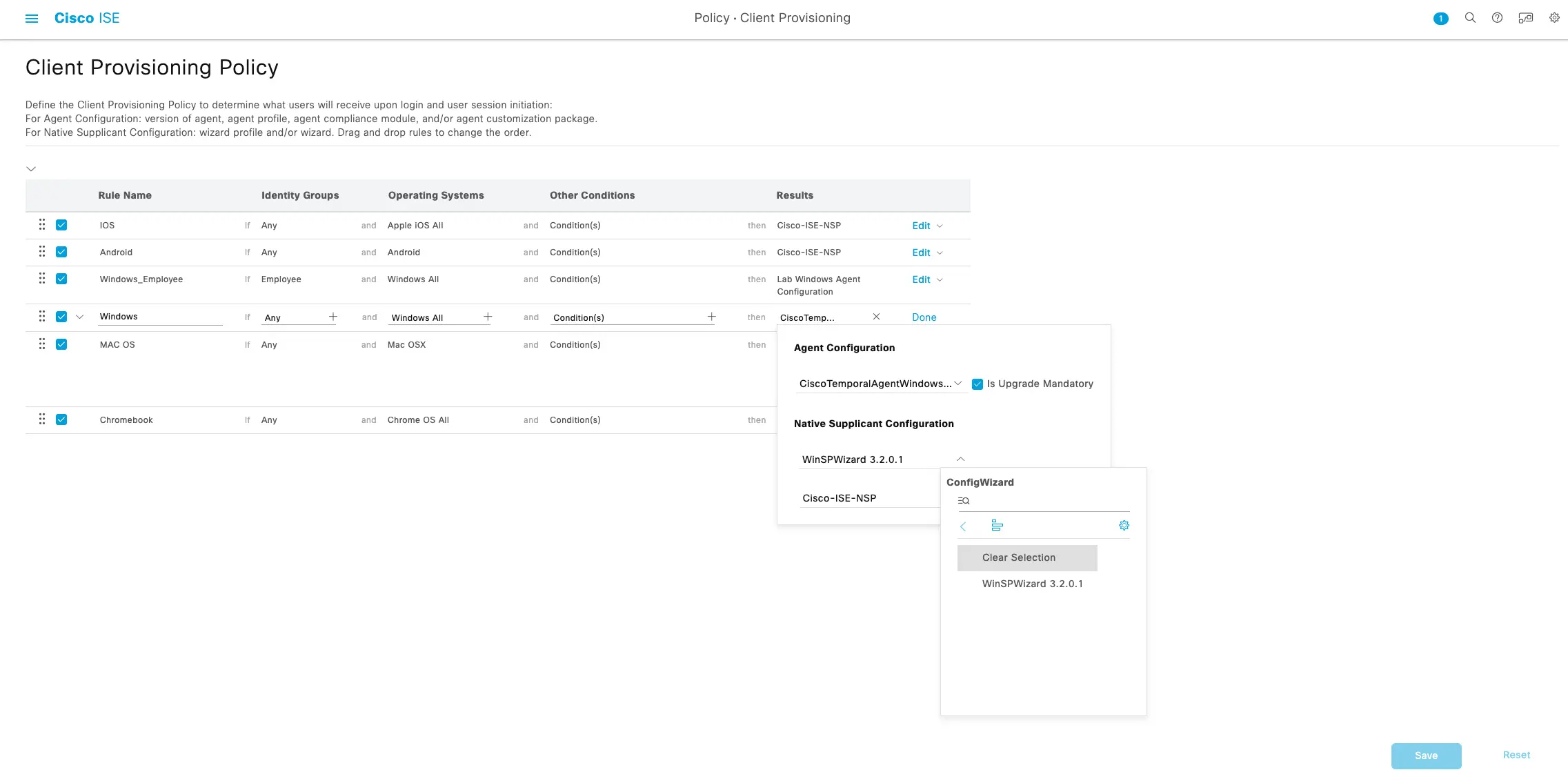This screenshot has width=1568, height=781.
Task: Edit the Windows rule name field
Action: pyautogui.click(x=160, y=317)
